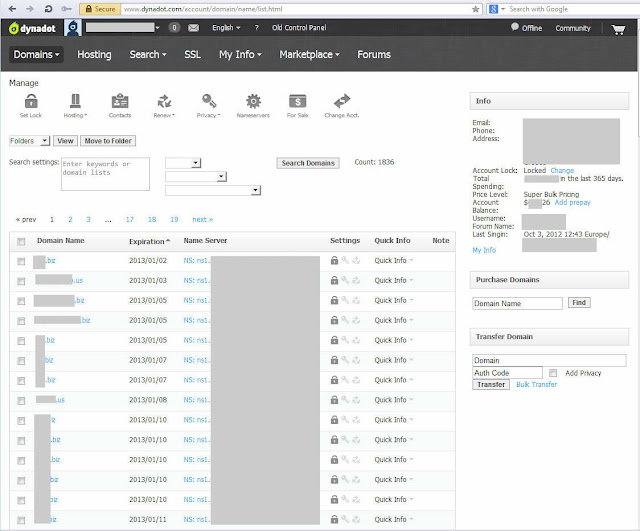Click the Search Domains button

point(308,163)
